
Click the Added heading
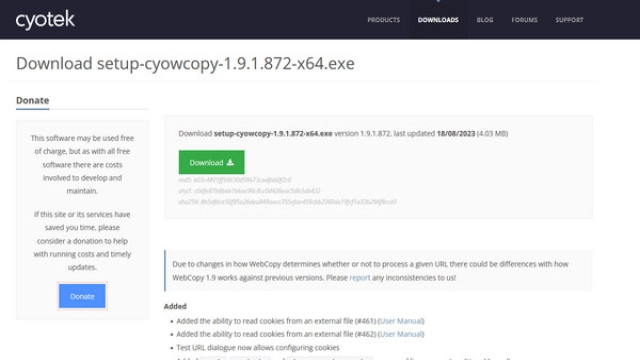coord(175,306)
